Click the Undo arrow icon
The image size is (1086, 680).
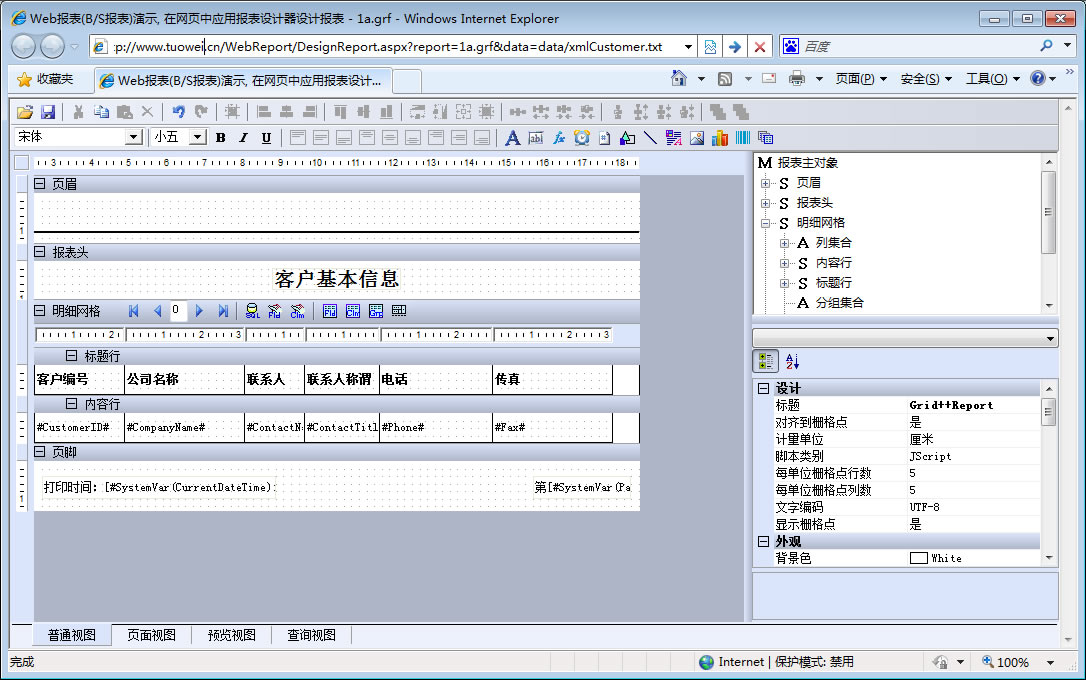click(x=178, y=112)
